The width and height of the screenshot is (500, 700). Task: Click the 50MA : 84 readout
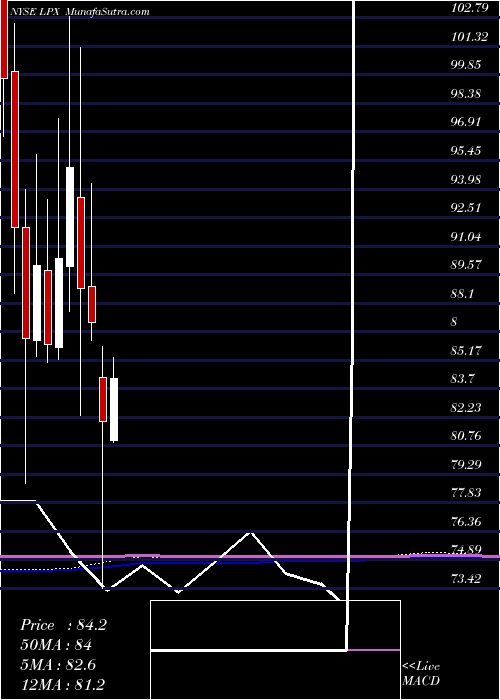pos(56,645)
